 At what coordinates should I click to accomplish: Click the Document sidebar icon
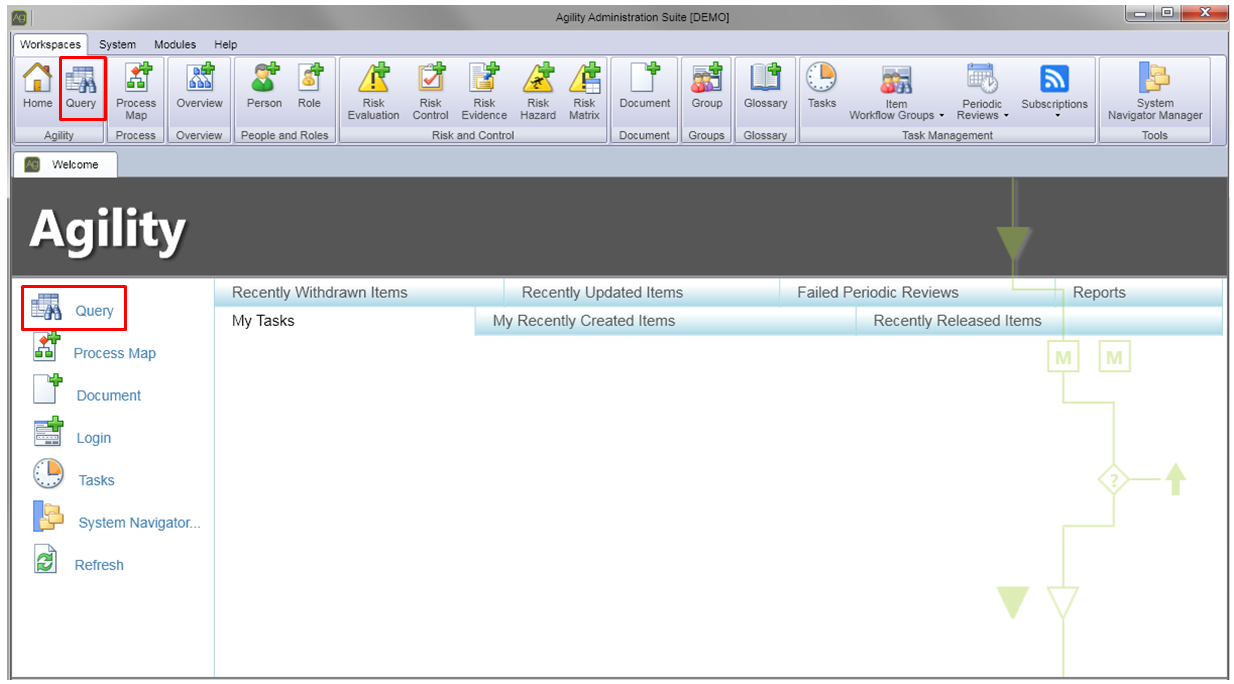point(47,390)
